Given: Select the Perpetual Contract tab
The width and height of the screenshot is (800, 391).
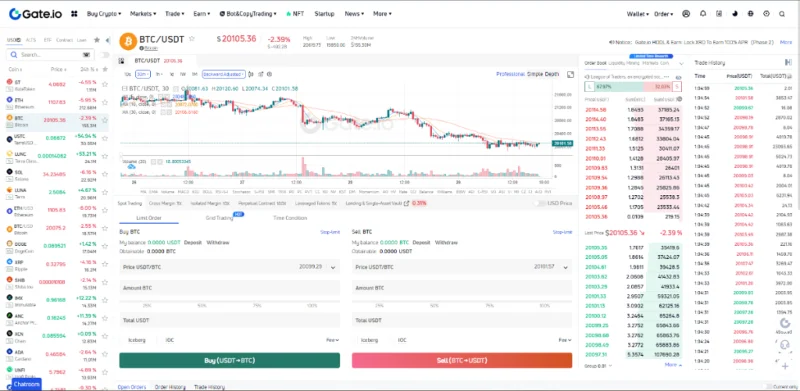Looking at the screenshot, I should click(x=262, y=203).
